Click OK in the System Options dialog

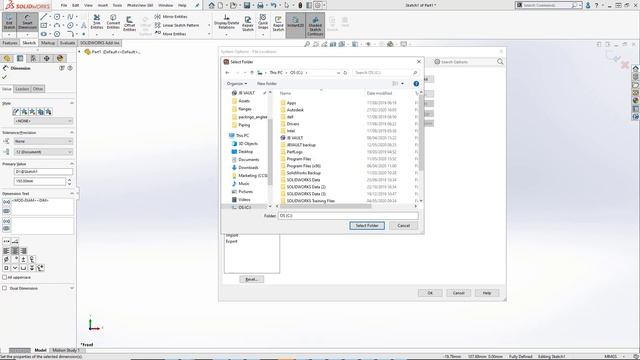(x=430, y=293)
